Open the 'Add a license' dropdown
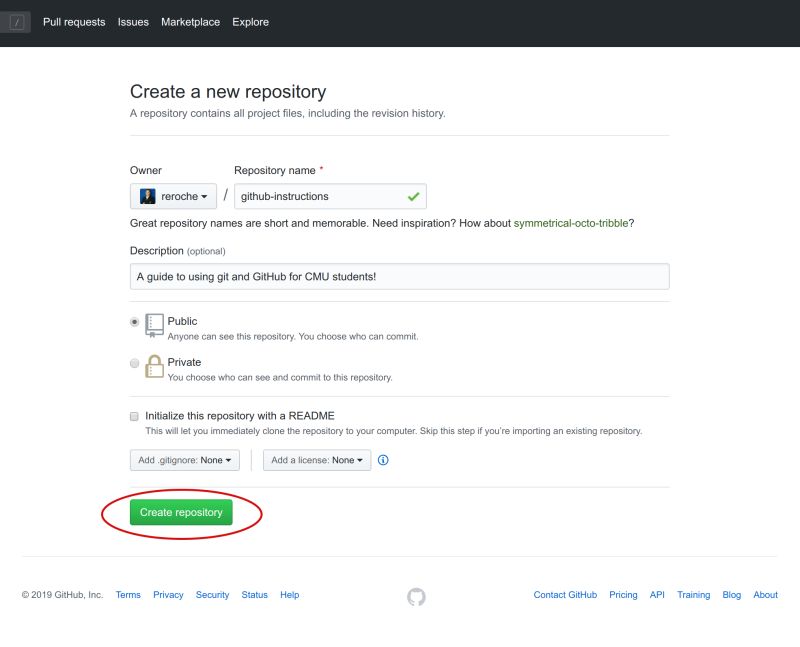Image resolution: width=800 pixels, height=647 pixels. pos(316,460)
